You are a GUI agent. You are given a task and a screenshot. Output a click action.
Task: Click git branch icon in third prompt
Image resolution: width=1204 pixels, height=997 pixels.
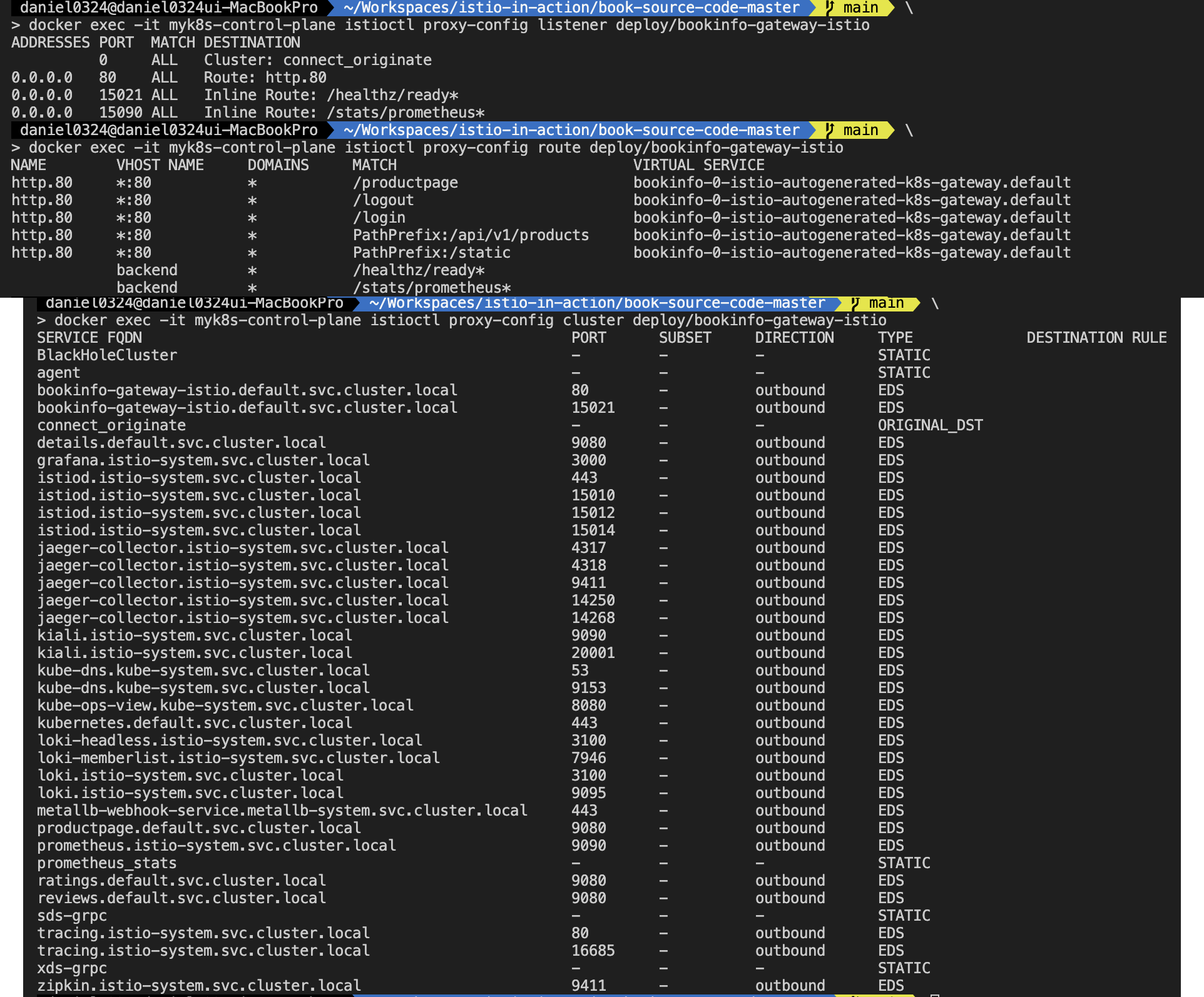tap(855, 303)
